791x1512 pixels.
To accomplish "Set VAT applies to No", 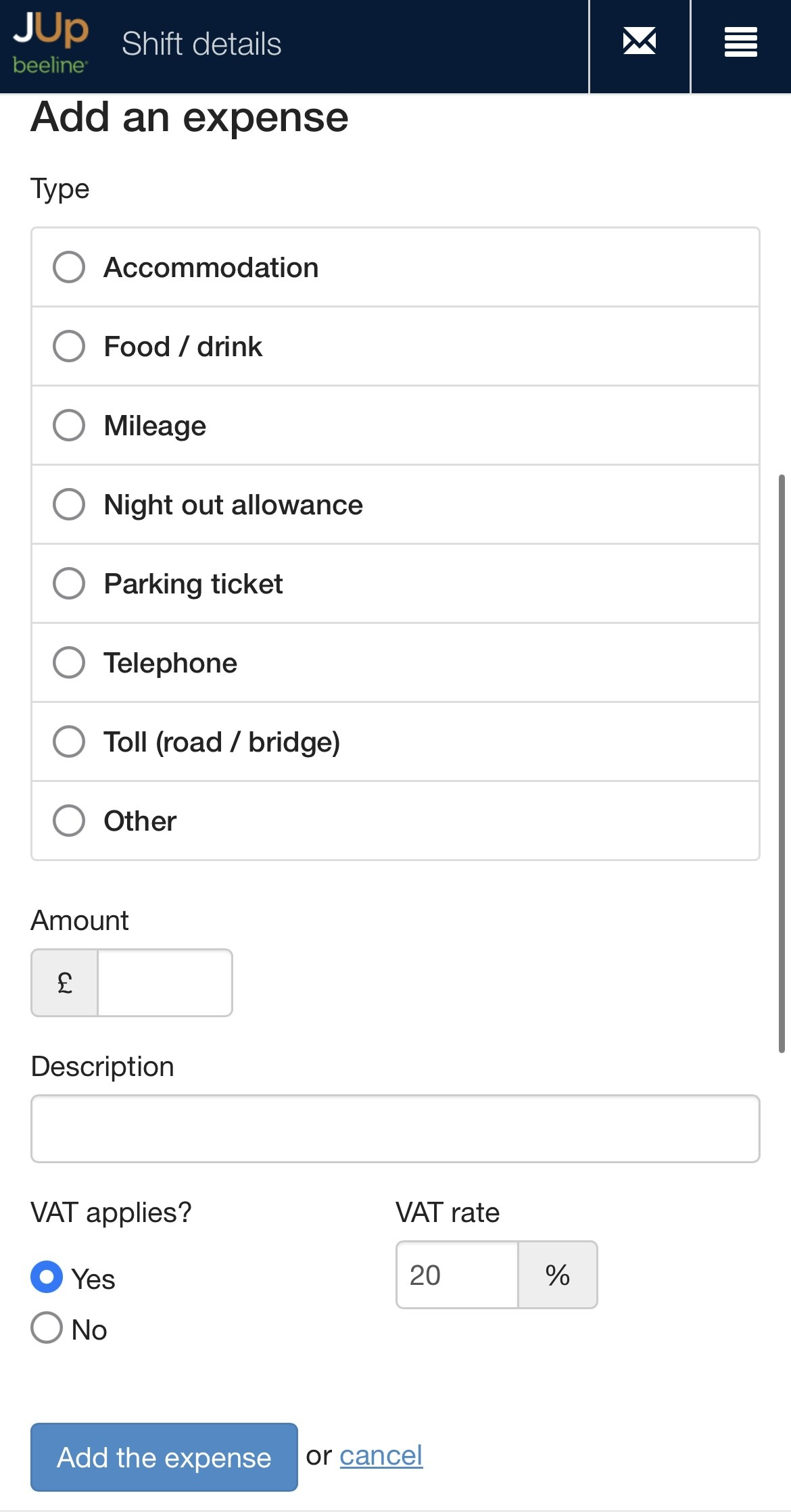I will click(x=47, y=1328).
